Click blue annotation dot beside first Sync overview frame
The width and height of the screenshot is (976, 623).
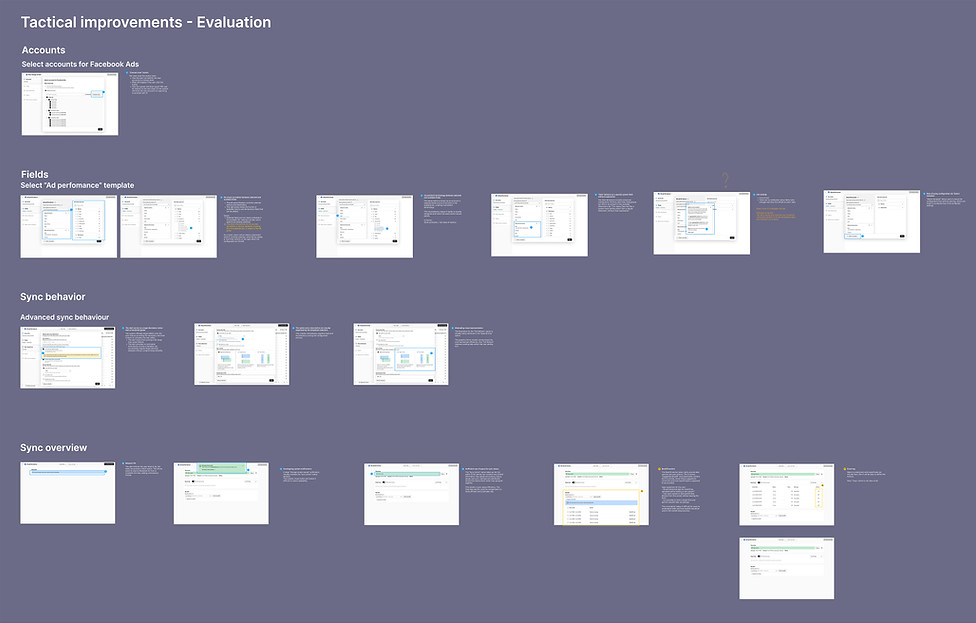click(x=123, y=464)
